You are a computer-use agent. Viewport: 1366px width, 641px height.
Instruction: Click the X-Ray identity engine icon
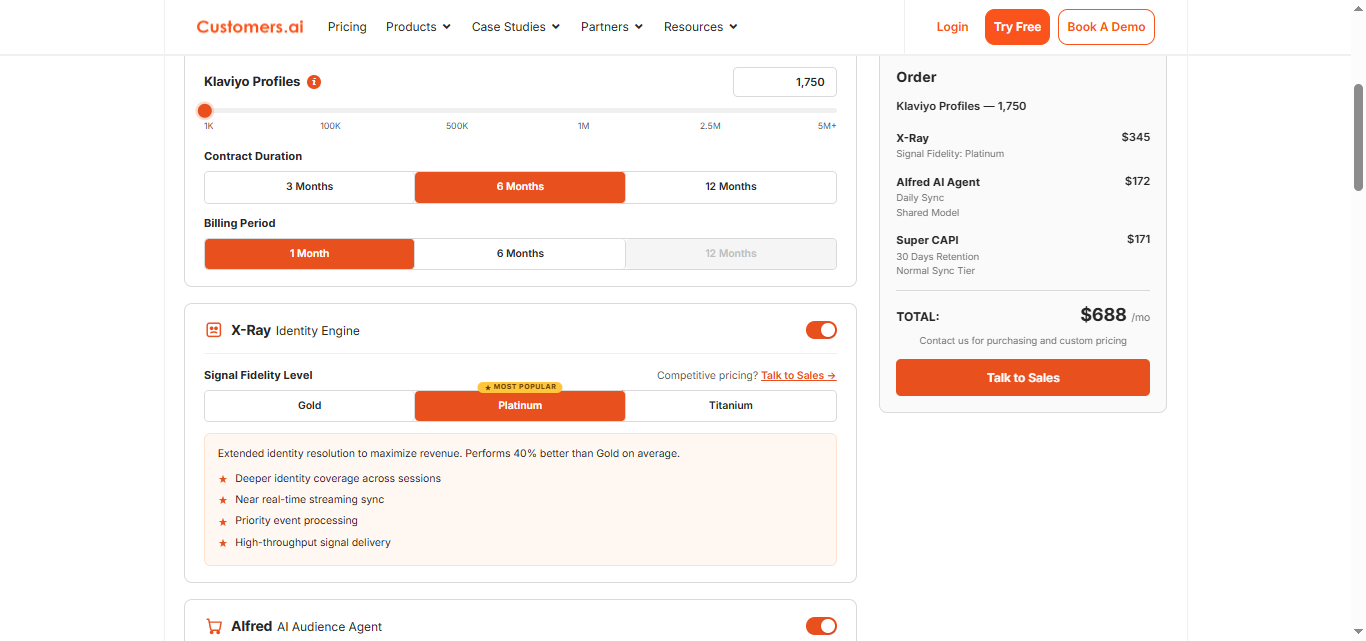pos(213,330)
